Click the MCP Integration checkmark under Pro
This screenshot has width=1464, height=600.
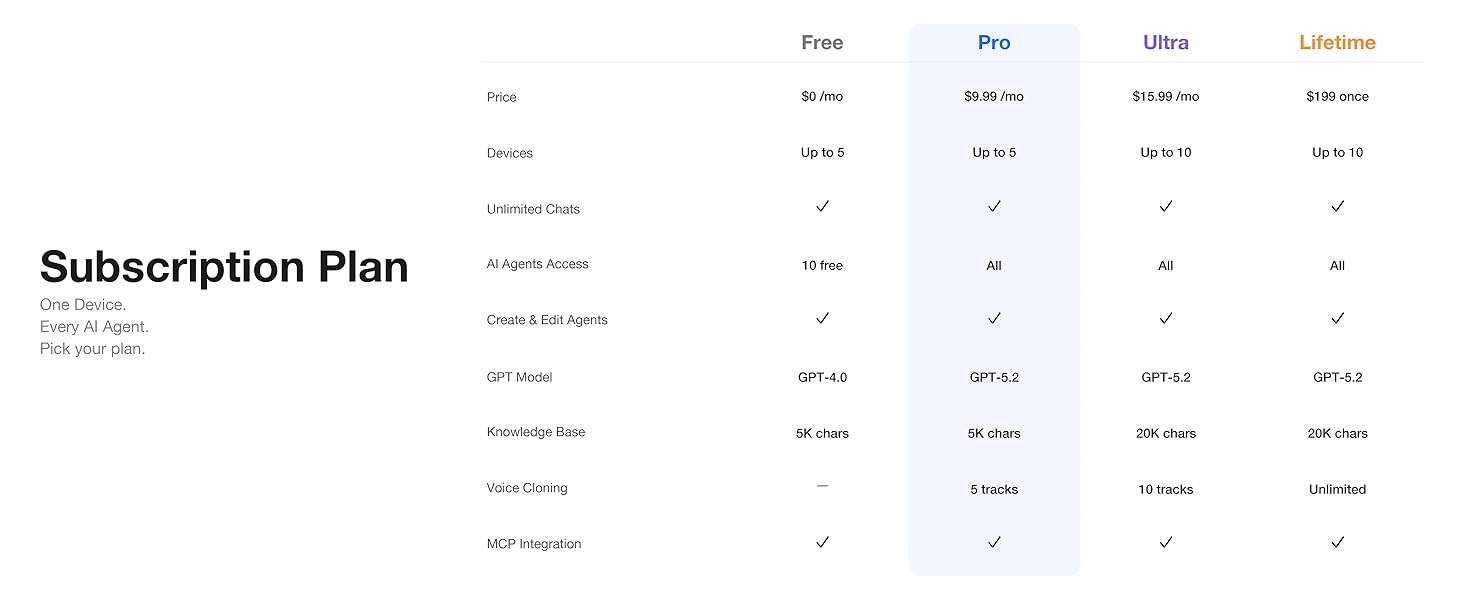pyautogui.click(x=994, y=543)
